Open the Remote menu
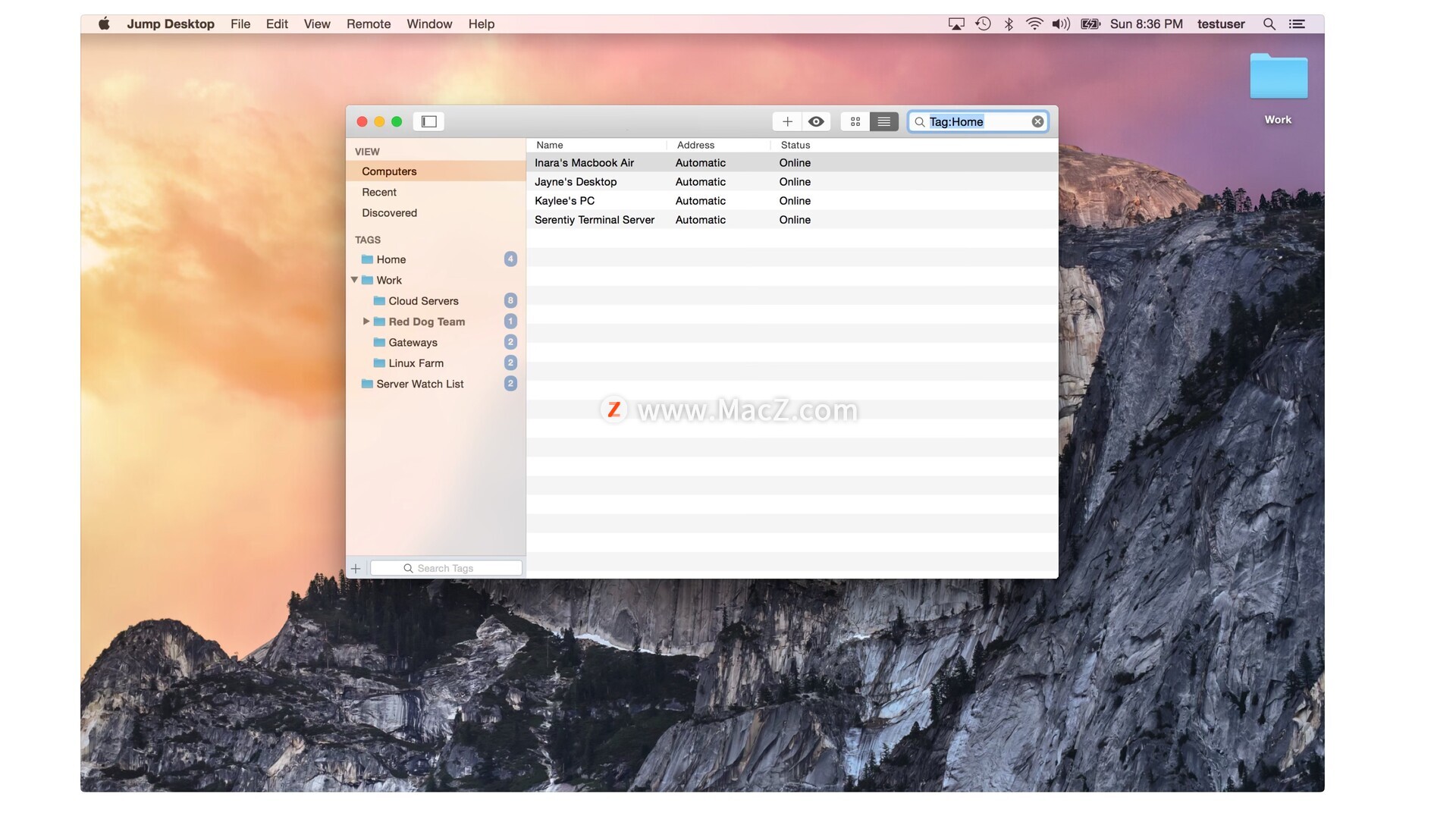Viewport: 1456px width, 819px height. pos(369,24)
